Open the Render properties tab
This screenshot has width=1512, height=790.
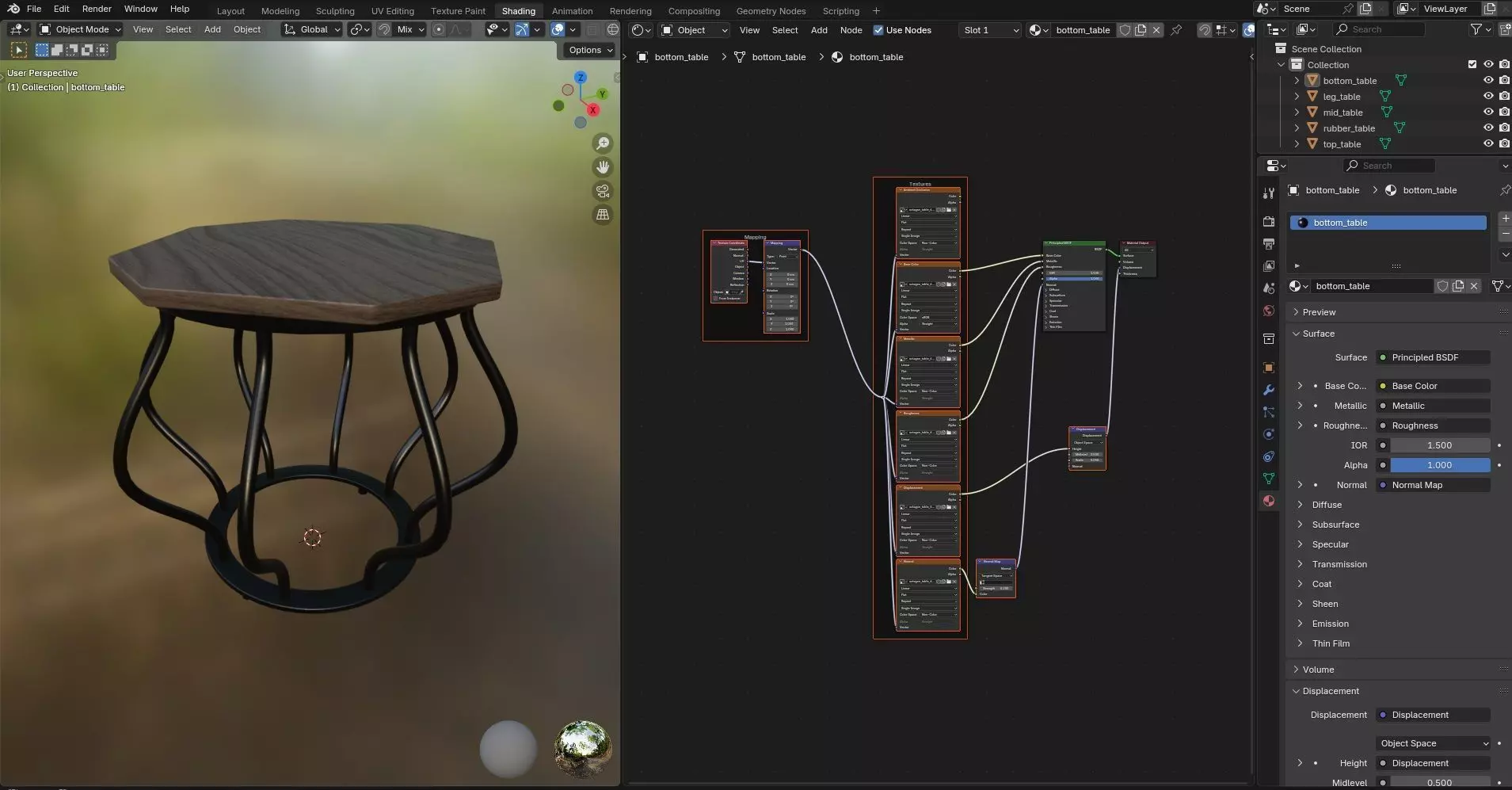1269,221
